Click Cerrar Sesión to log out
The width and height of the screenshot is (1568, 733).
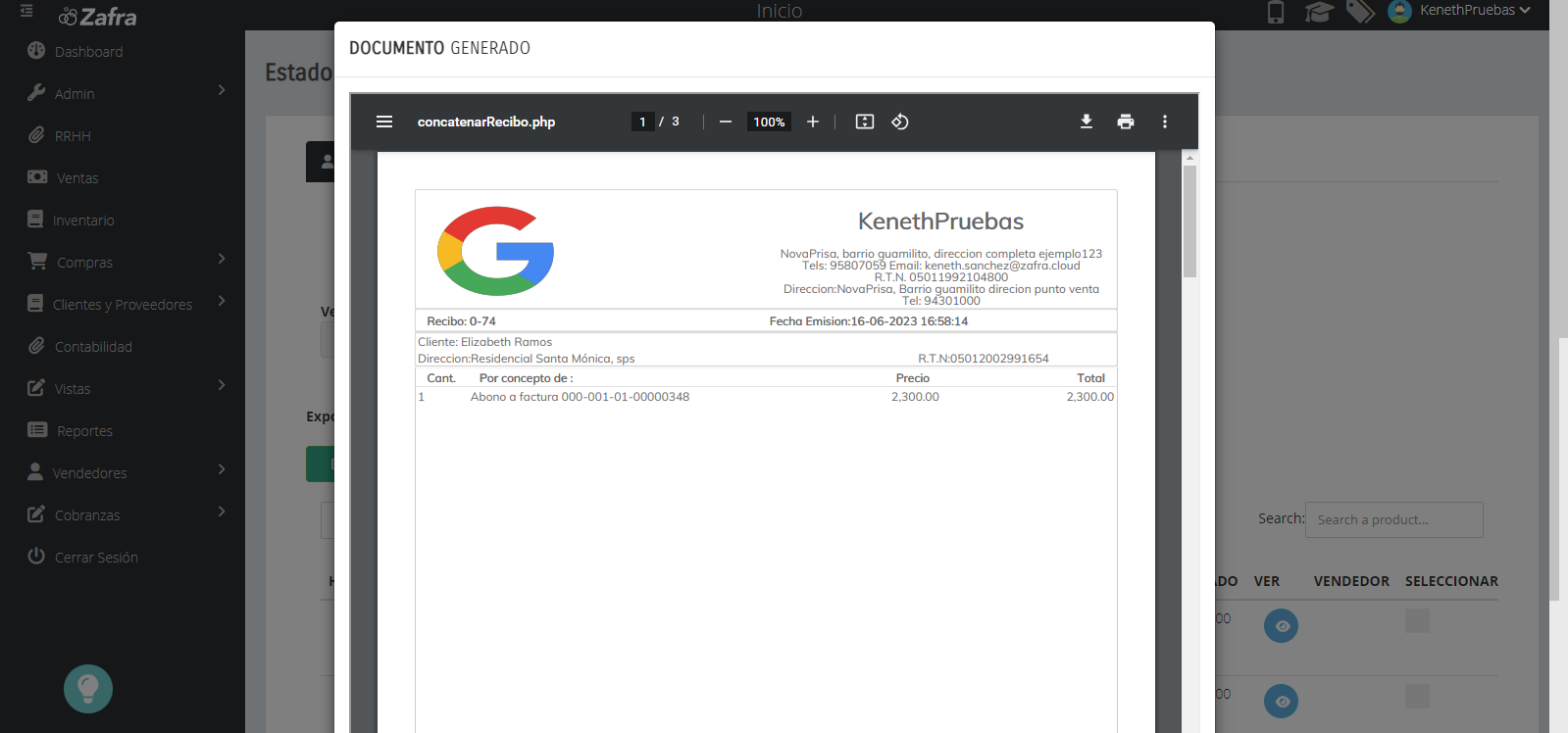pyautogui.click(x=96, y=558)
